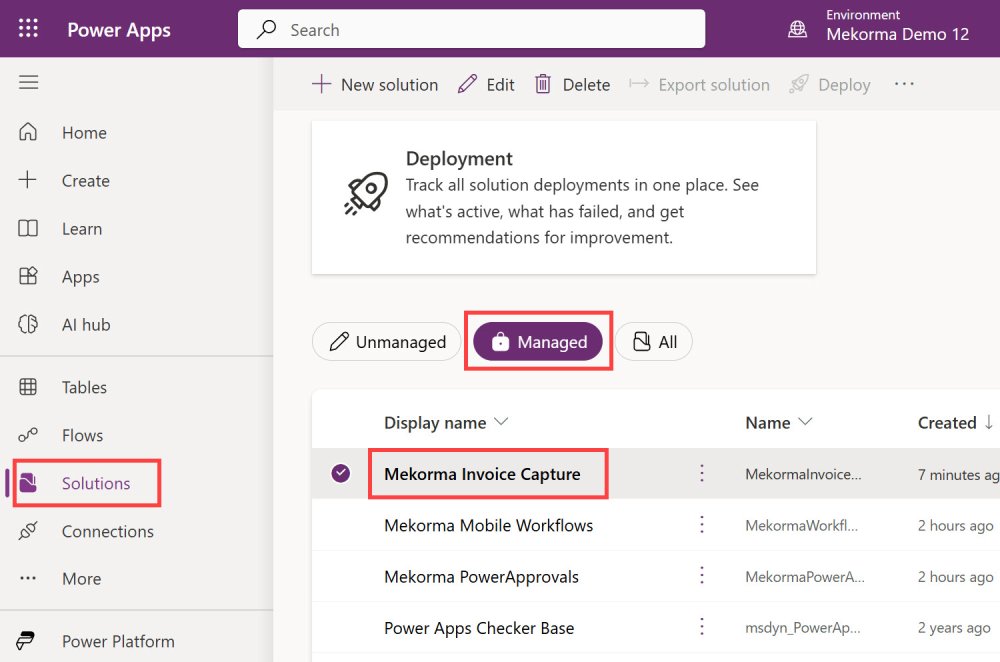Viewport: 1000px width, 662px height.
Task: Click the Tables grid icon
Action: 28,387
